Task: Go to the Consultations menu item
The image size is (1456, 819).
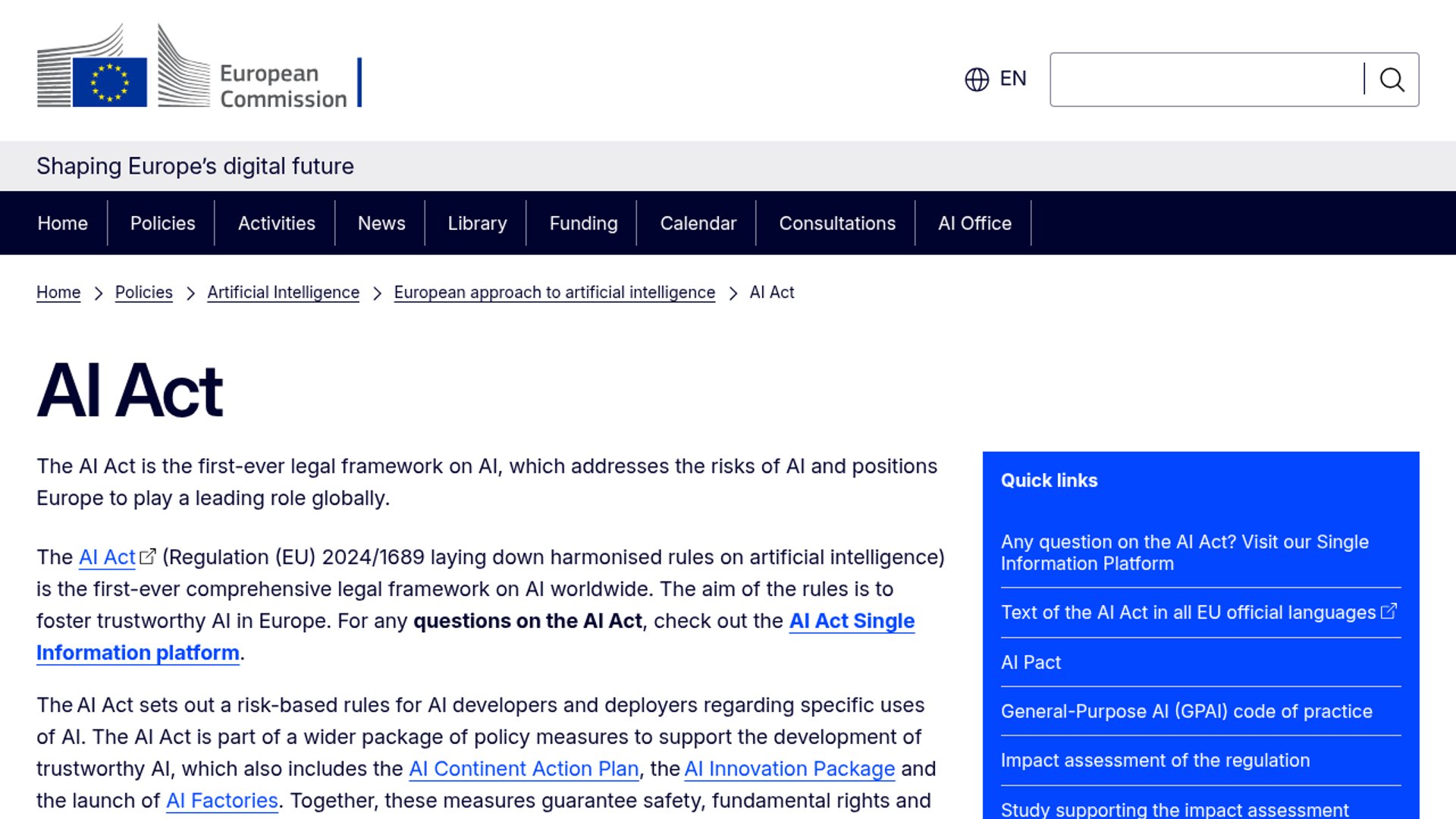Action: click(837, 223)
